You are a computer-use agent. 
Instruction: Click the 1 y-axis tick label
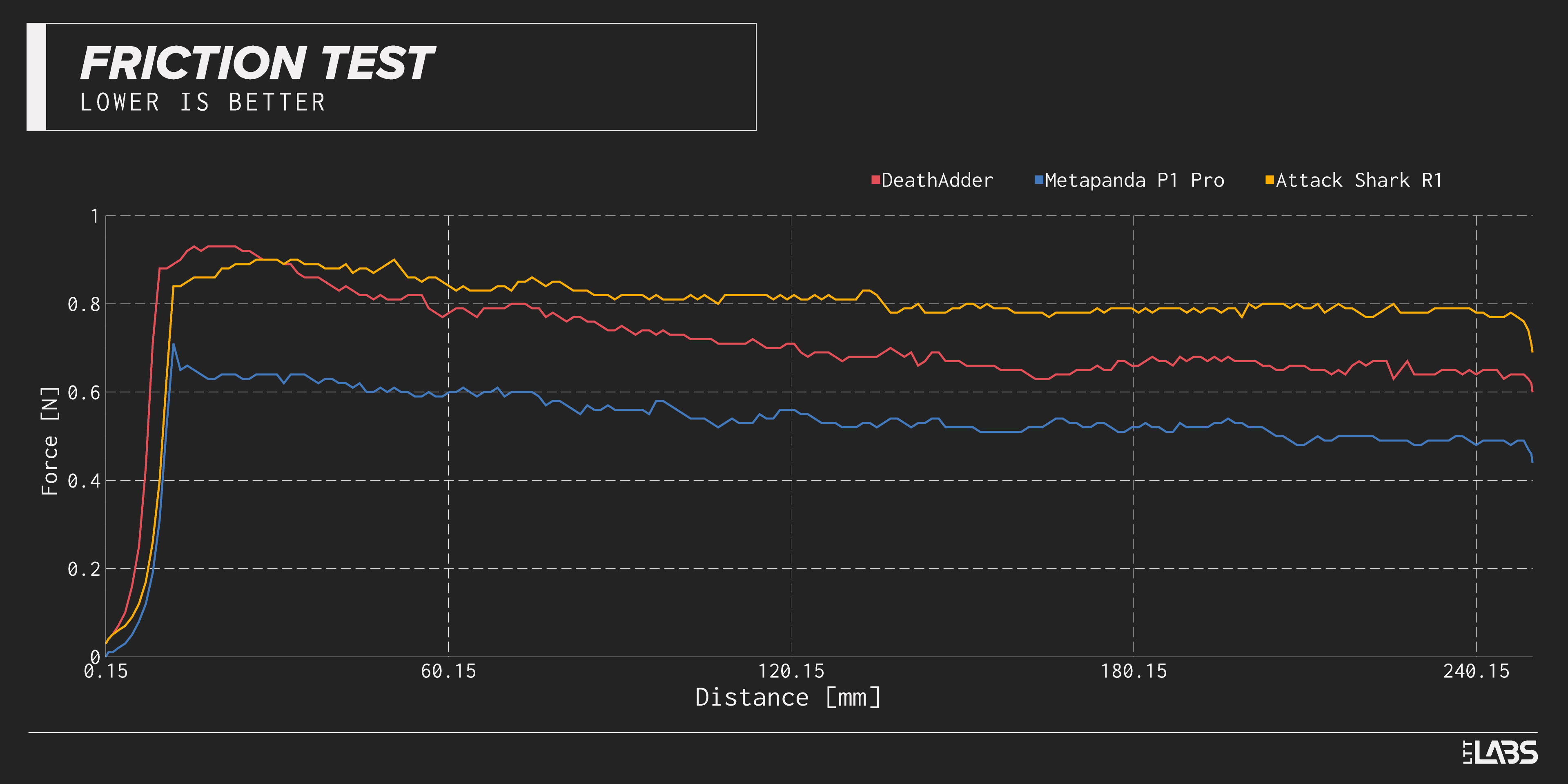94,216
